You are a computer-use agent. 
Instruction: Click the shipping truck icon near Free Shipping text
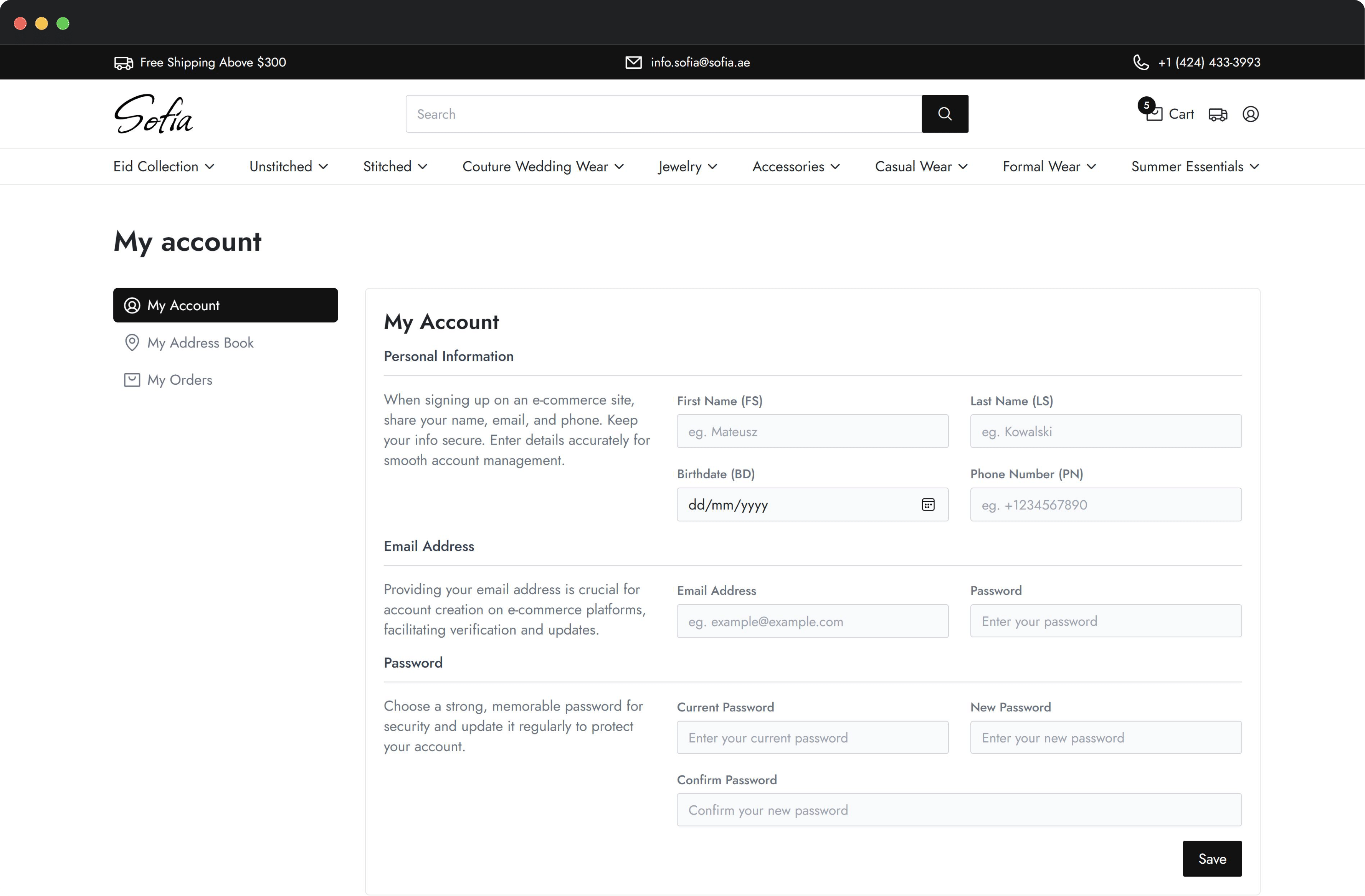pyautogui.click(x=123, y=63)
